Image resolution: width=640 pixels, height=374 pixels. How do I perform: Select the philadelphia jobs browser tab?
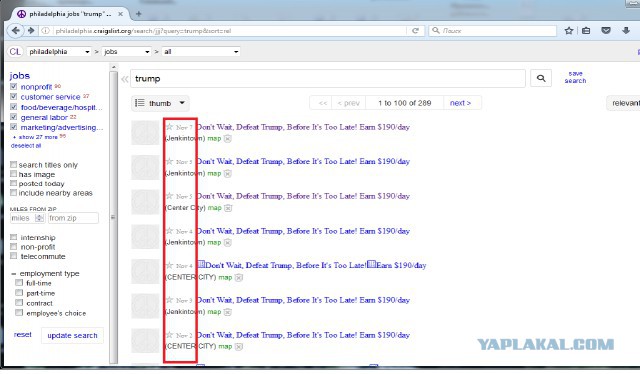69,14
